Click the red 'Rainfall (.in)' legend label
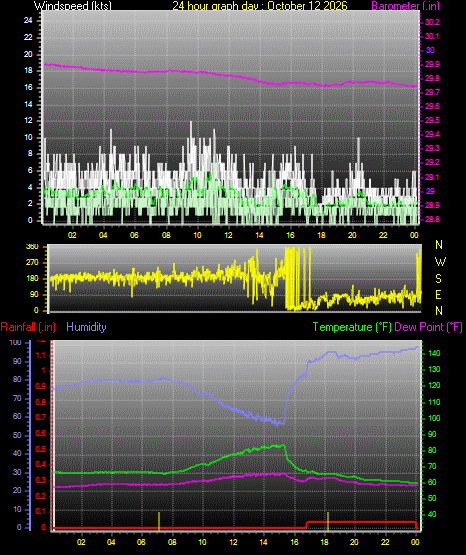 click(x=28, y=327)
